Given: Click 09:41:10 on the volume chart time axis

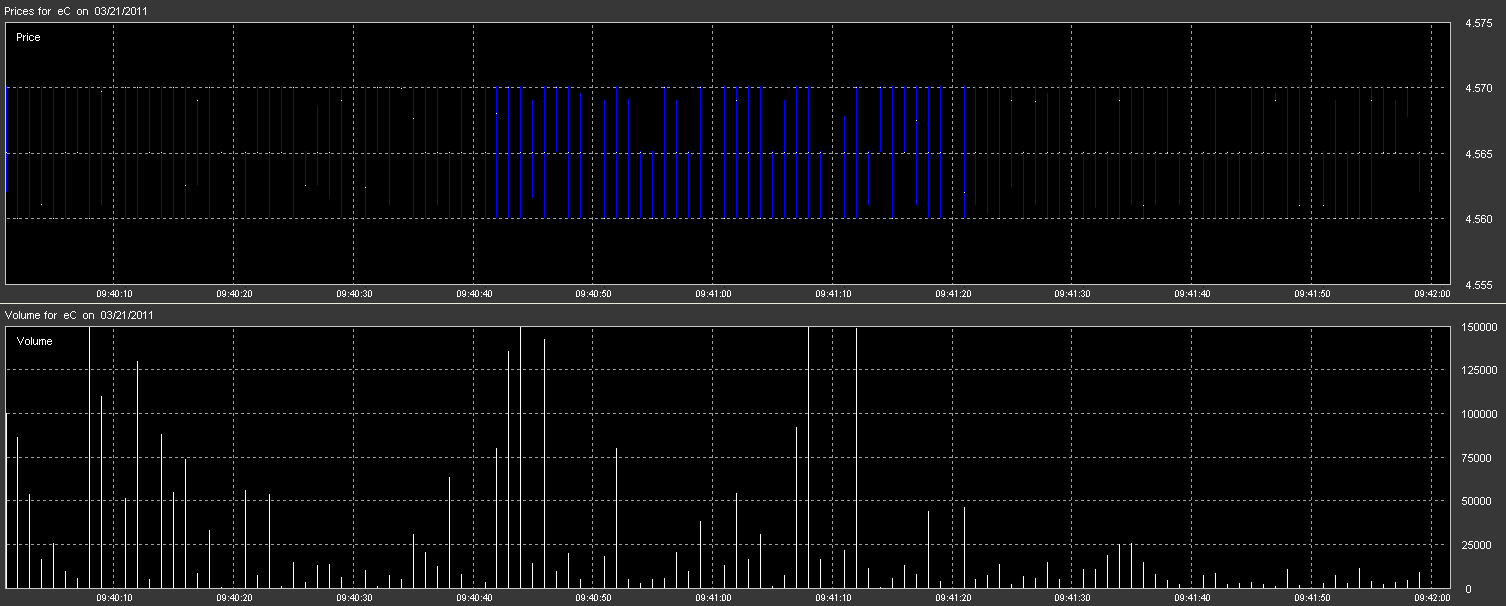Looking at the screenshot, I should (833, 598).
